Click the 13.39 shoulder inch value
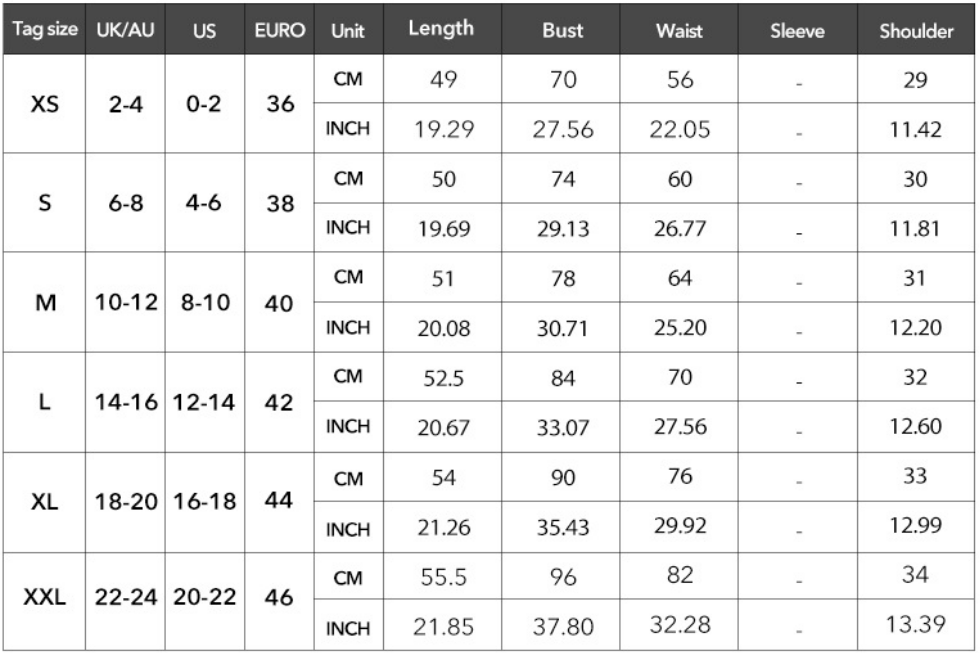The width and height of the screenshot is (980, 653). pos(915,626)
